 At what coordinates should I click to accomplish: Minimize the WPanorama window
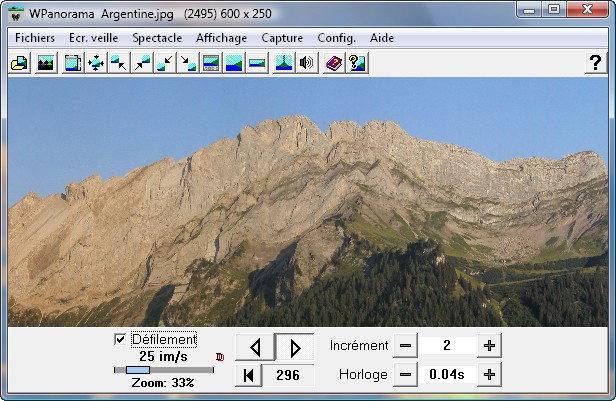pyautogui.click(x=529, y=10)
